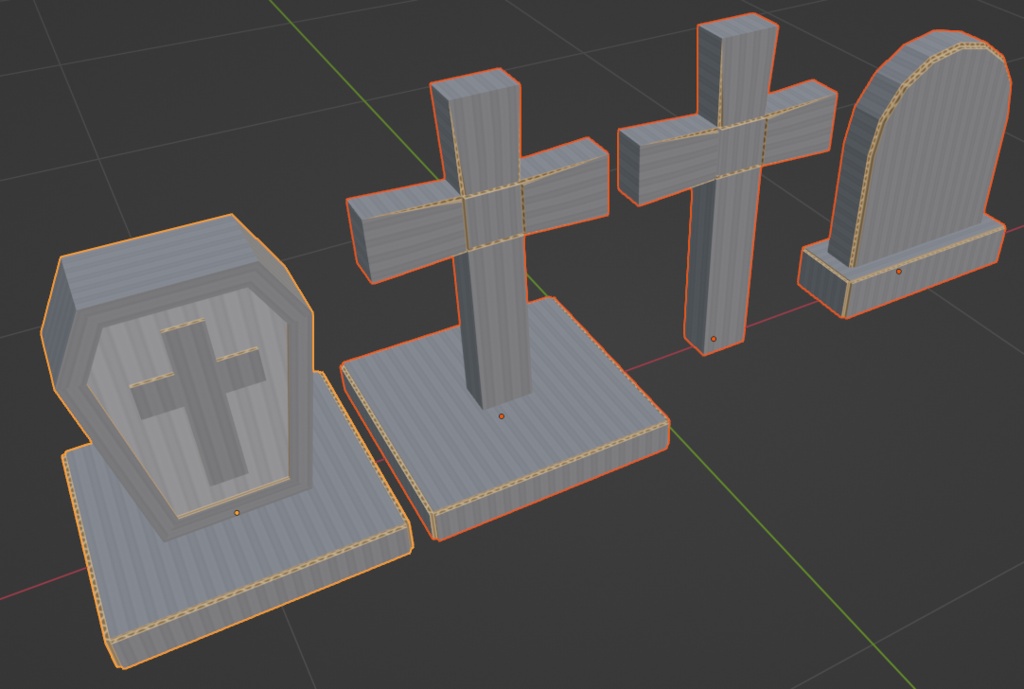Click the origin dot of the standalone cross
This screenshot has width=1024, height=689.
[714, 339]
